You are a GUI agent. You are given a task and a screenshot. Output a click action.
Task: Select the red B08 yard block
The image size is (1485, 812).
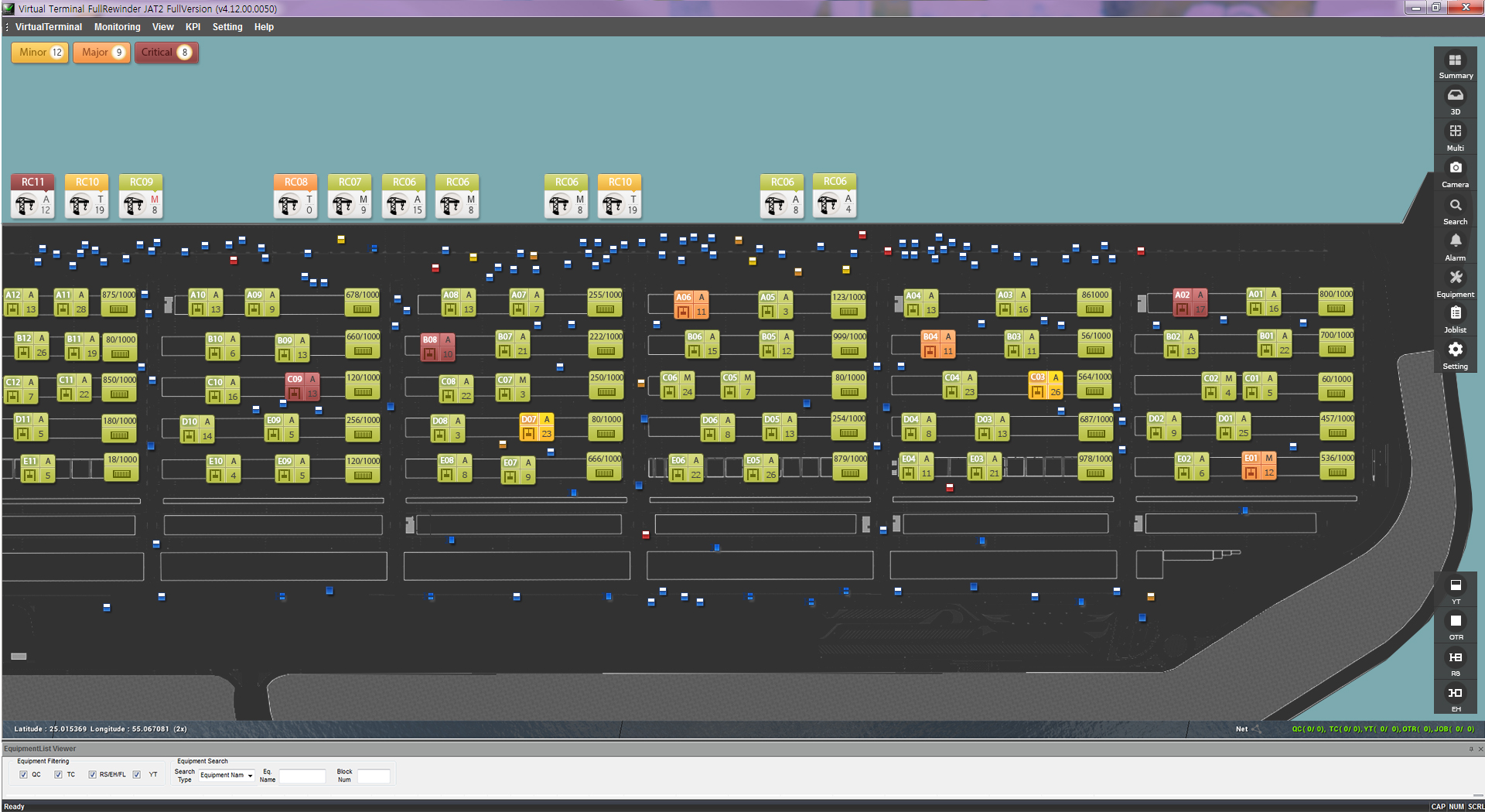[438, 347]
